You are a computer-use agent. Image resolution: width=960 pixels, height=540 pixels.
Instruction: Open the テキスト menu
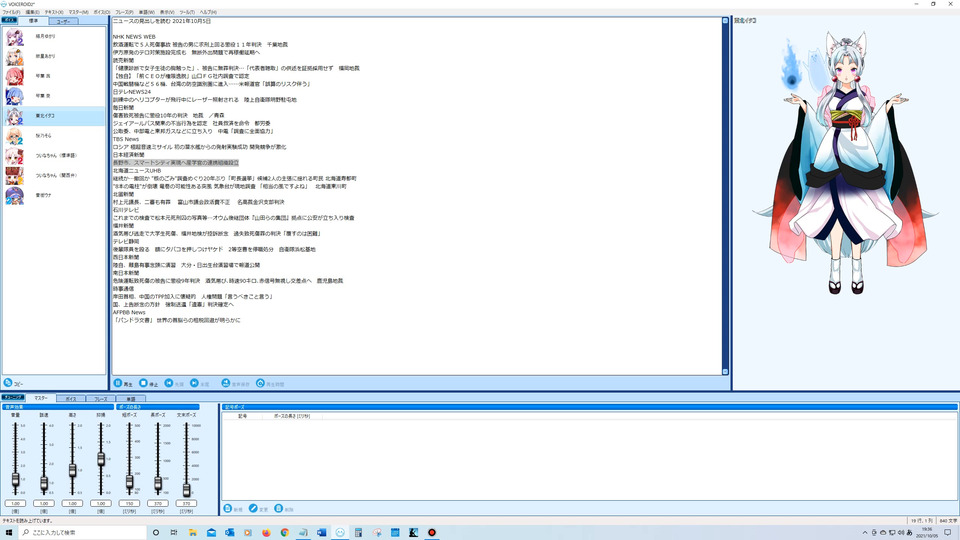tap(54, 12)
